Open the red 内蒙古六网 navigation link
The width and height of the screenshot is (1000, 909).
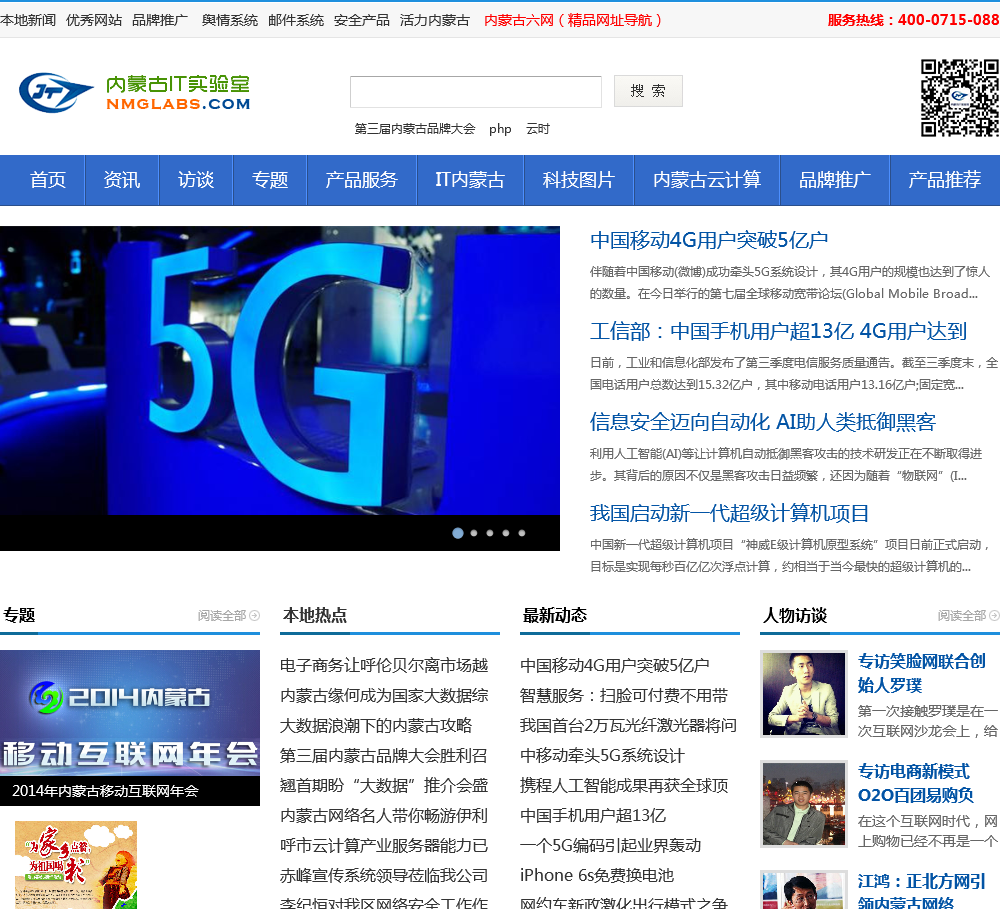point(573,20)
